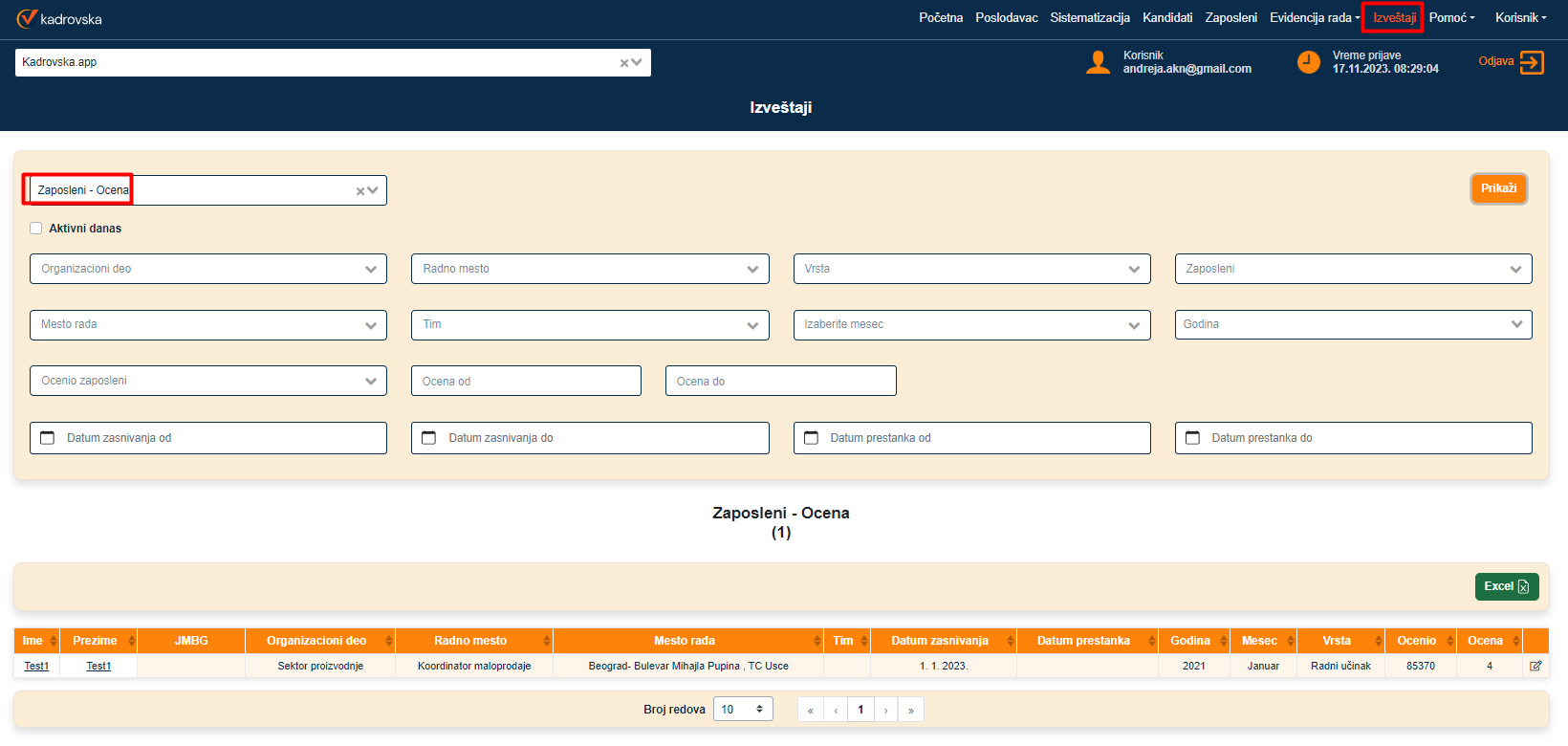1568x746 pixels.
Task: Click the kadrovska logo icon
Action: (27, 18)
